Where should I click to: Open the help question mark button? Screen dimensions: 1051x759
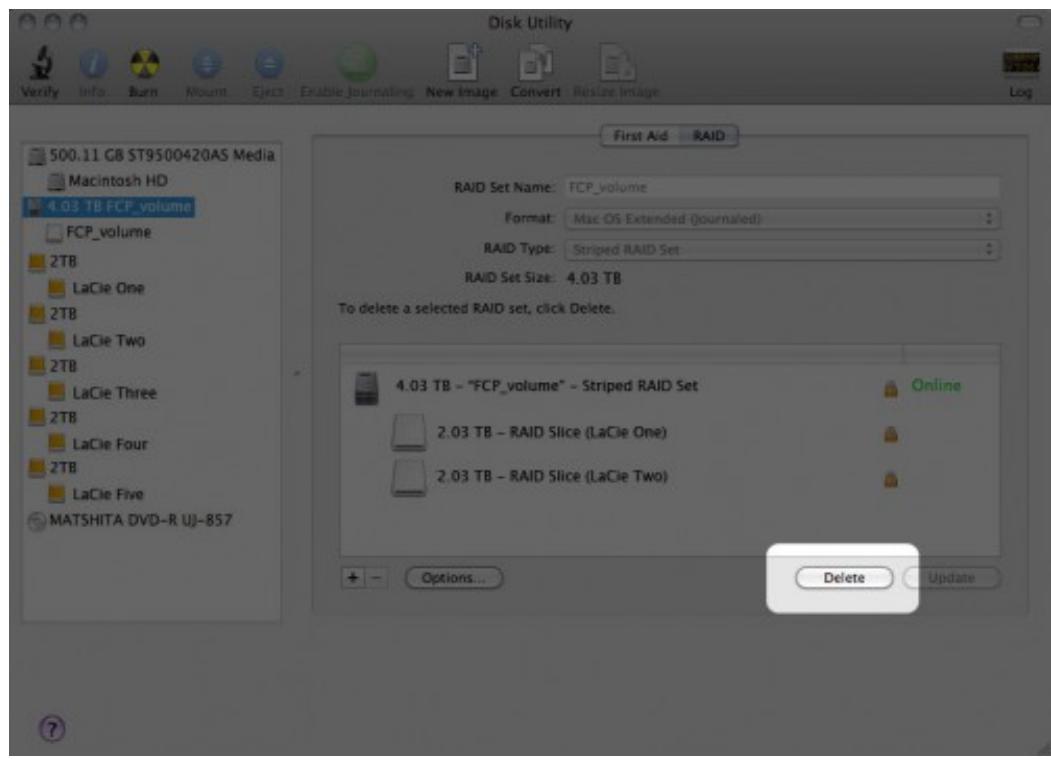point(52,728)
